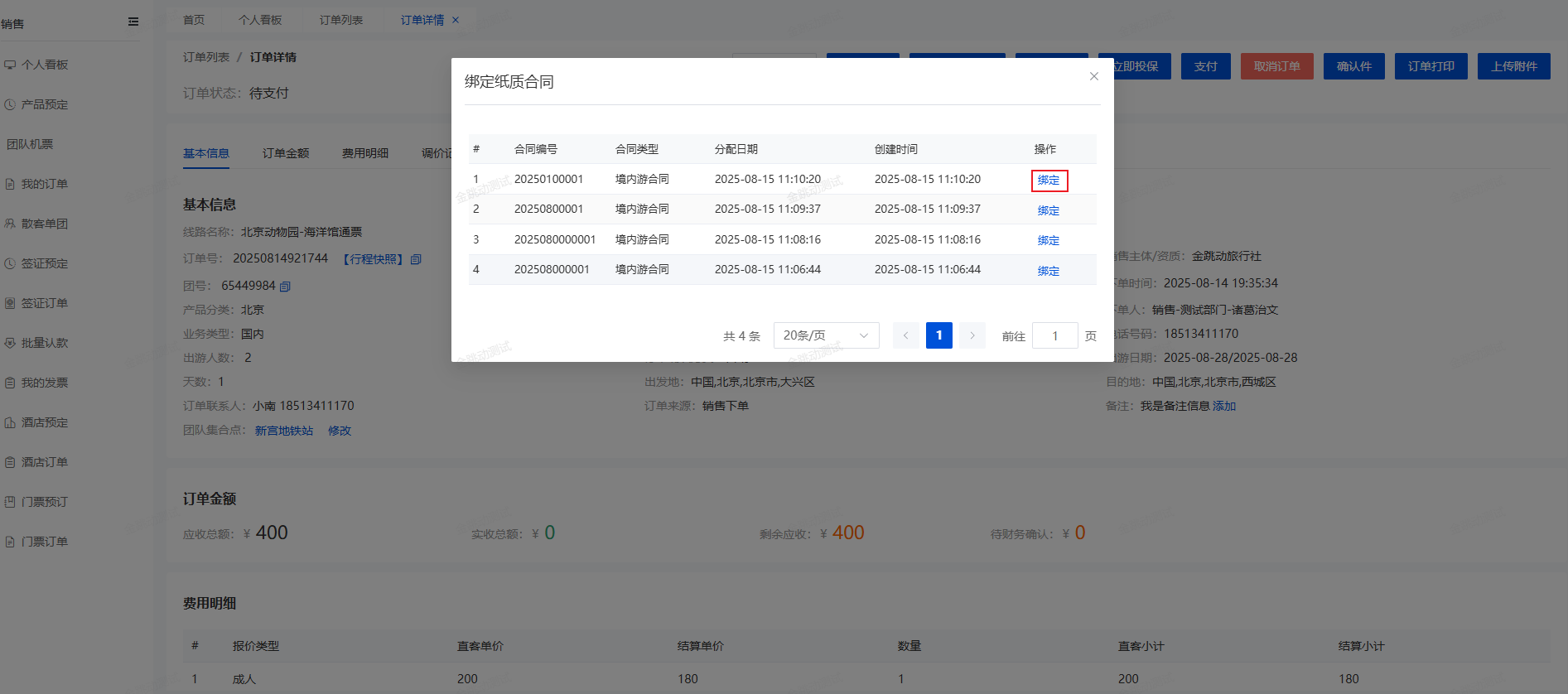
Task: Click 绑定 for contract 20250800001
Action: [x=1049, y=210]
